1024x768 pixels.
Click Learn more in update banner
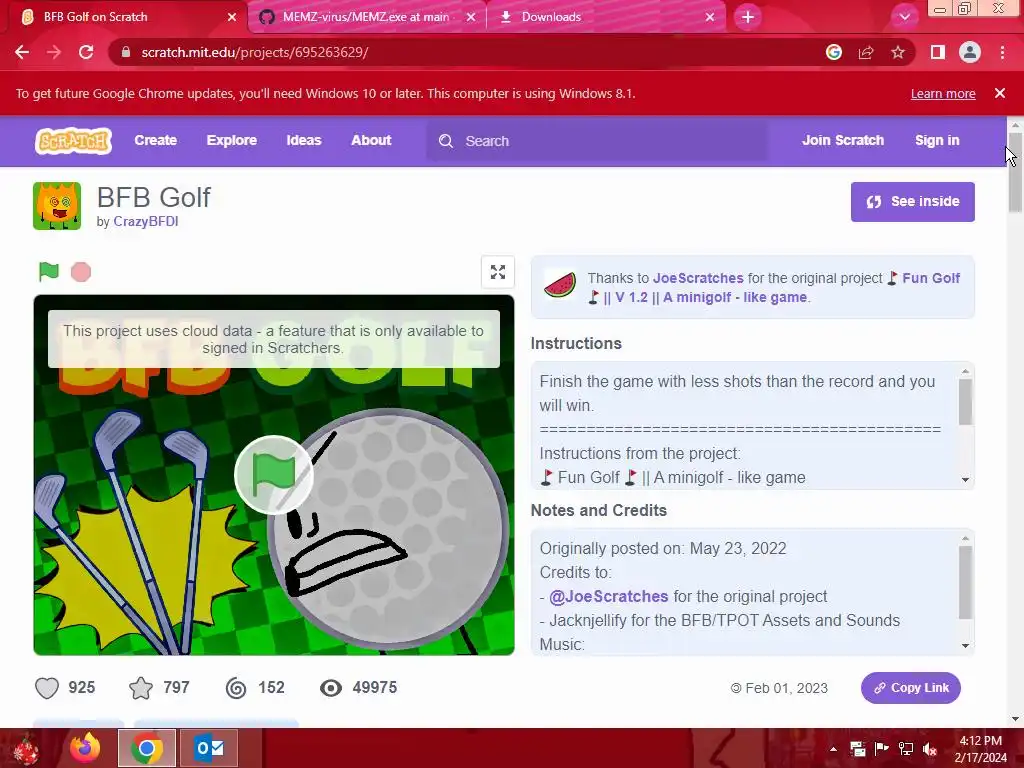point(943,93)
